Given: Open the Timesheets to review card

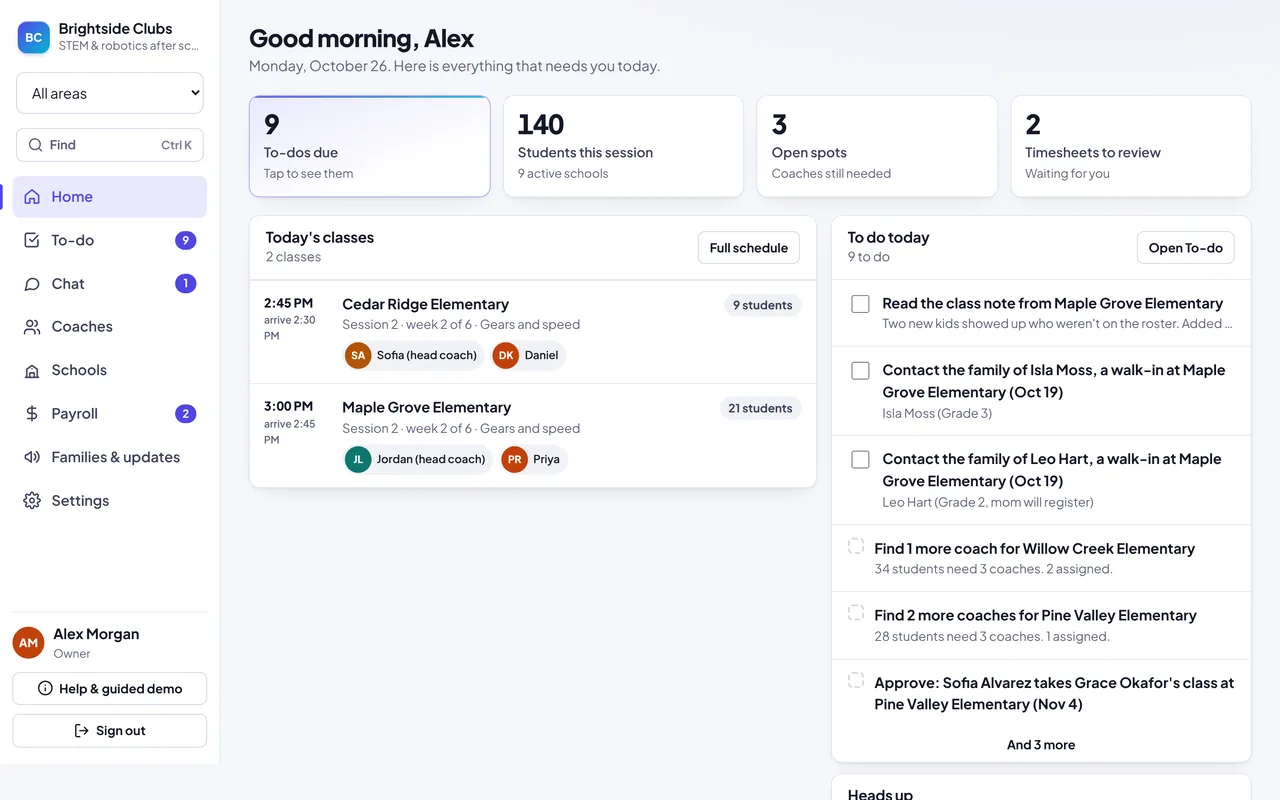Looking at the screenshot, I should click(1131, 146).
